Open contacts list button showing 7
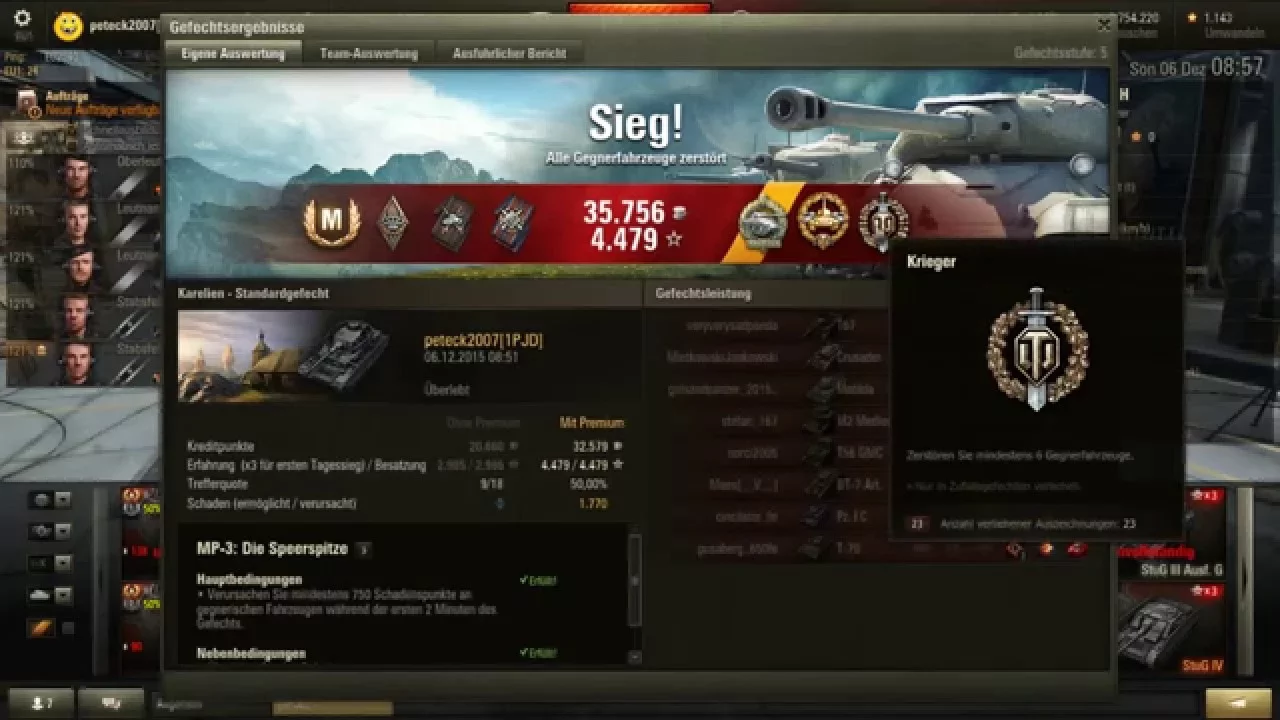Screen dimensions: 1280x720 tap(39, 703)
